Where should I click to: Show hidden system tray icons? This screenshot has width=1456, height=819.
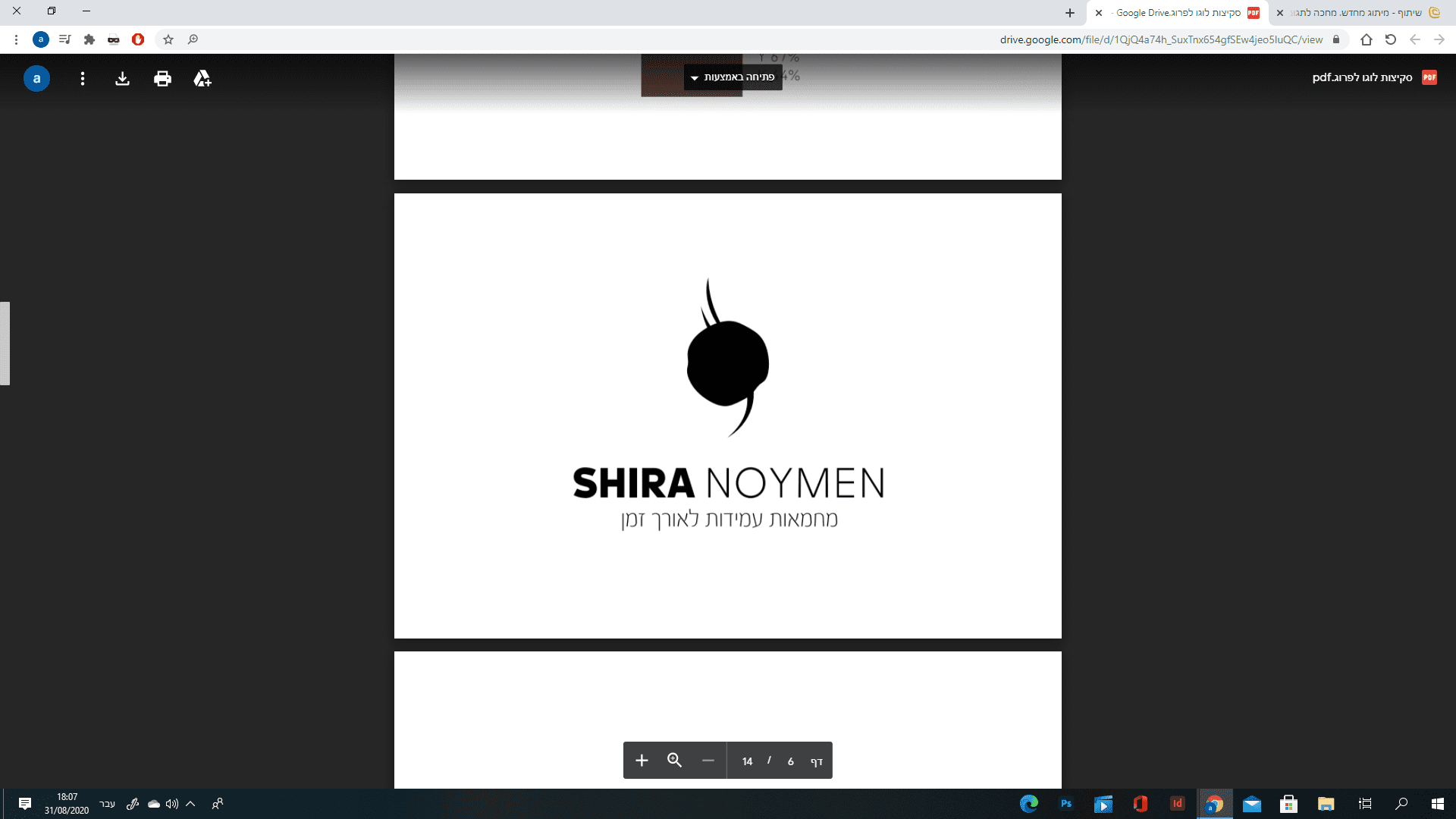pyautogui.click(x=191, y=804)
